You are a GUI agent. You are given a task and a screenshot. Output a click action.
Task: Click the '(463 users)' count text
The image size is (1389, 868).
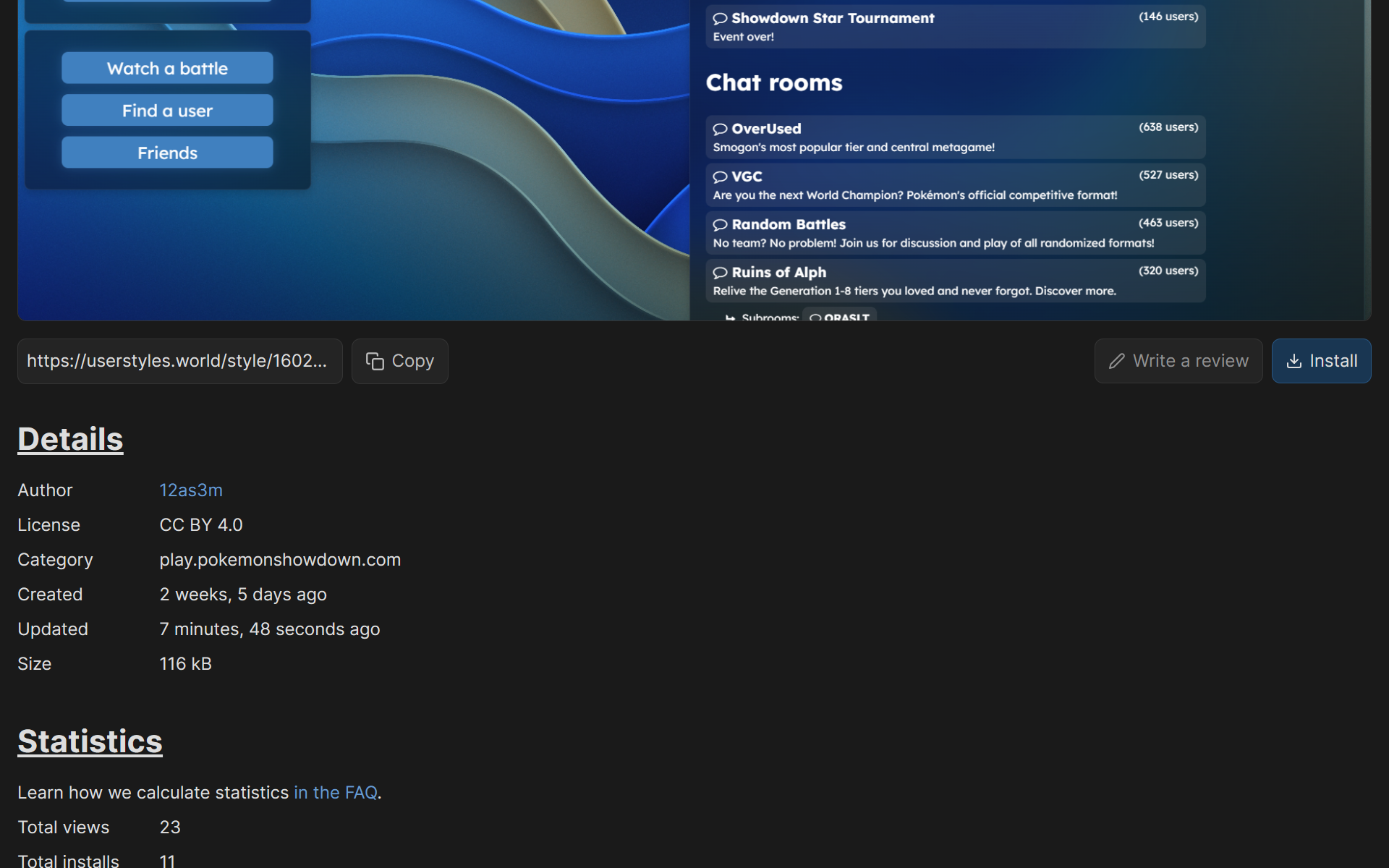(x=1168, y=223)
